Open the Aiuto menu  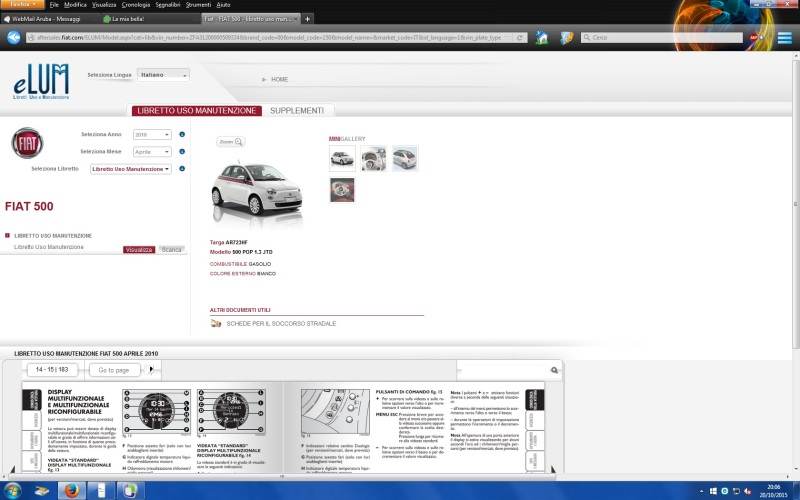click(223, 5)
